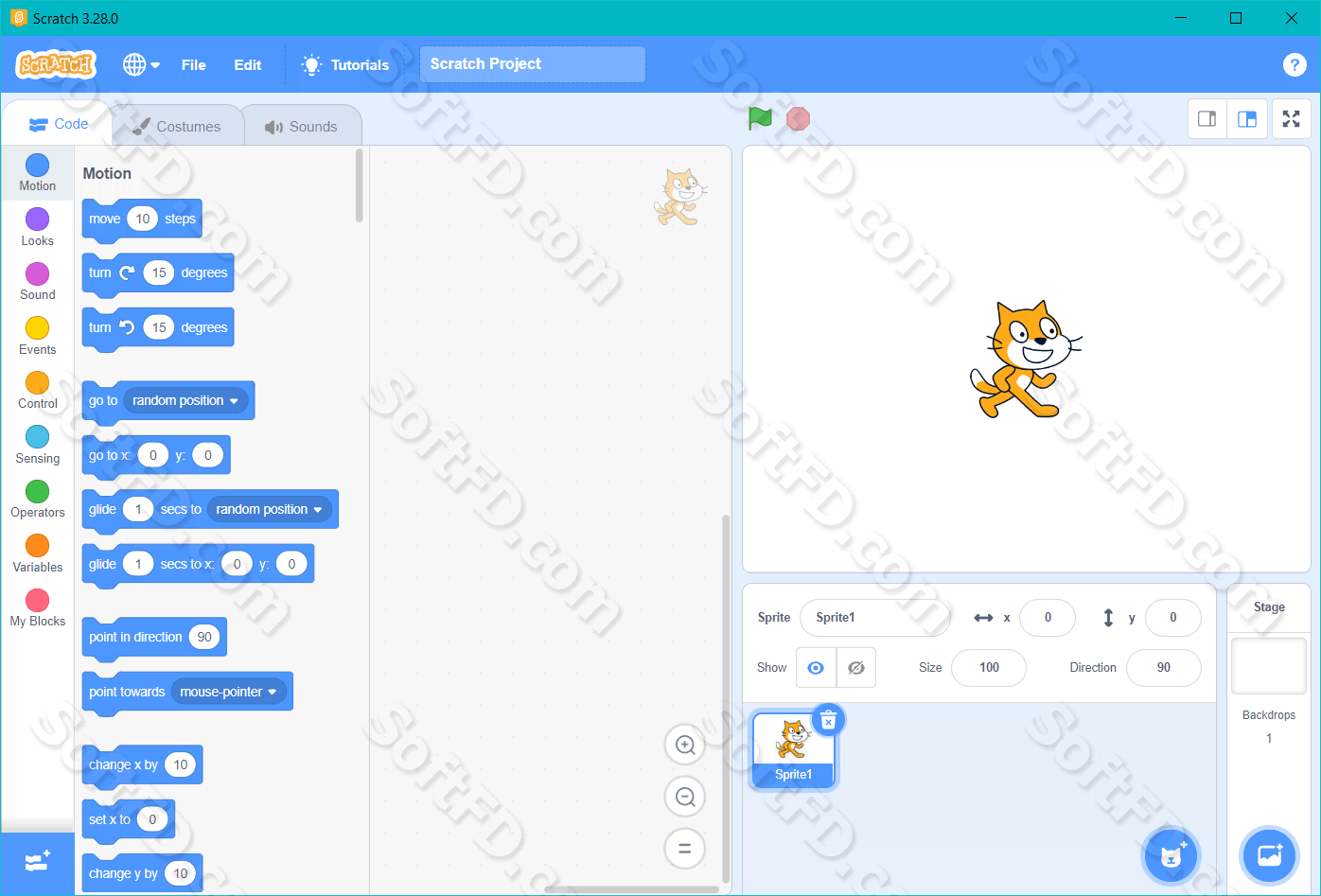Image resolution: width=1321 pixels, height=896 pixels.
Task: Switch to the Sounds tab
Action: tap(301, 126)
